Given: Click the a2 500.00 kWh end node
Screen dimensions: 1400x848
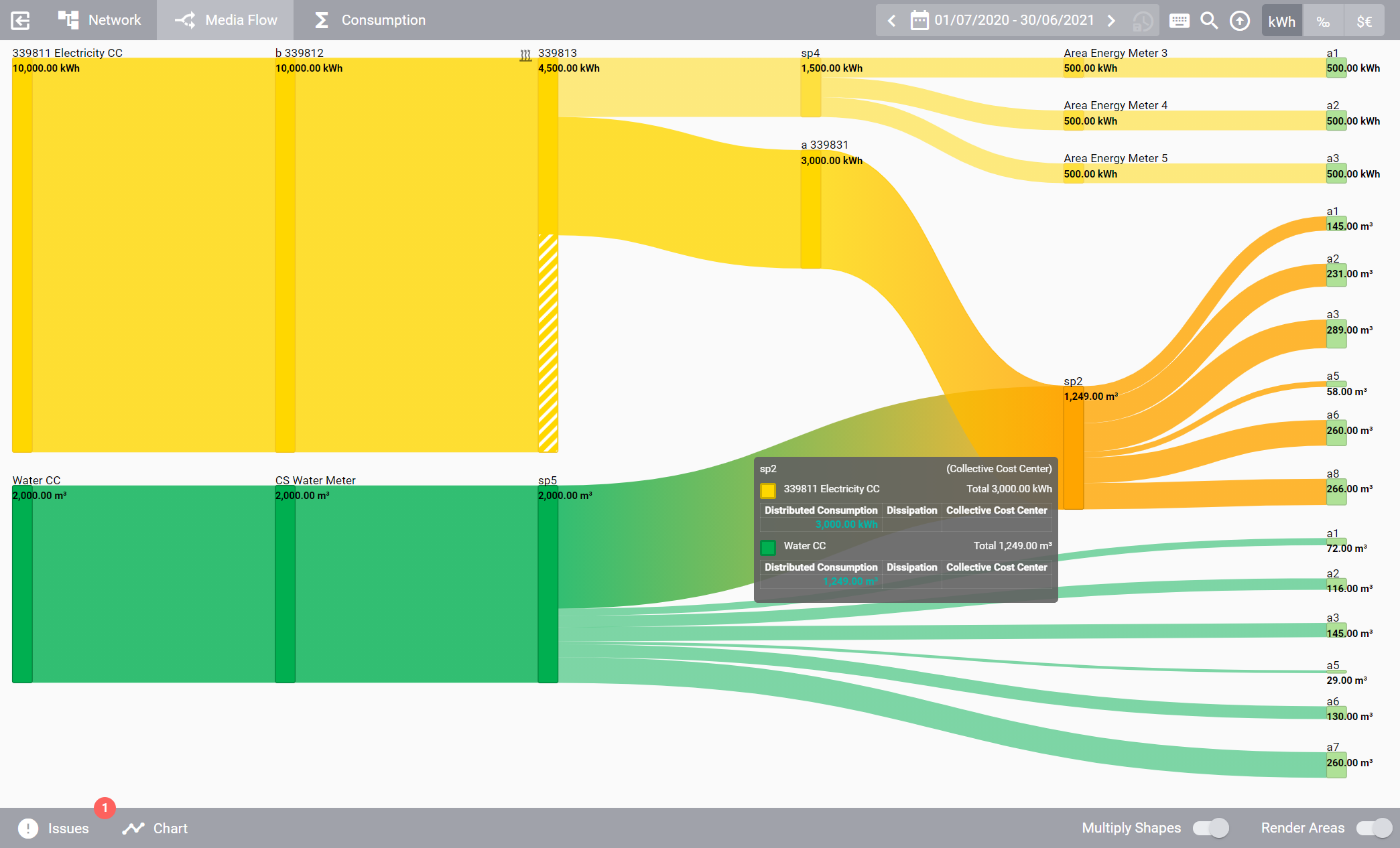Looking at the screenshot, I should click(x=1336, y=121).
